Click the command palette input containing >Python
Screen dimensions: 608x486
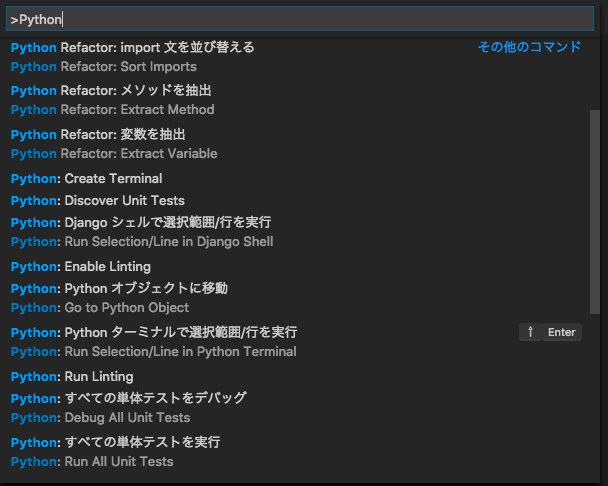tap(300, 19)
